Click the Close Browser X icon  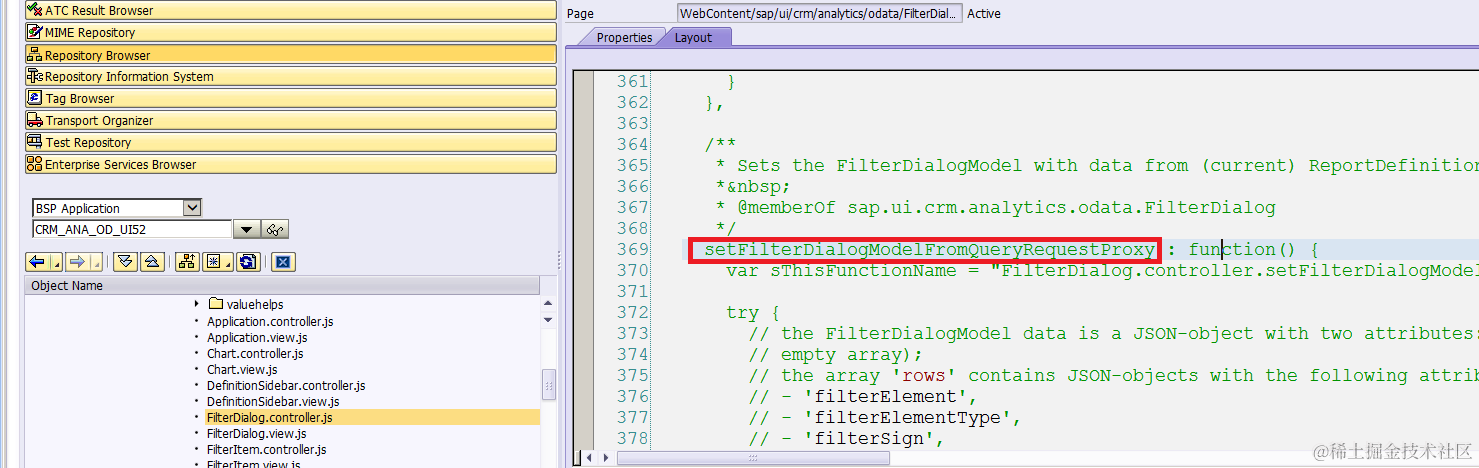pos(283,262)
